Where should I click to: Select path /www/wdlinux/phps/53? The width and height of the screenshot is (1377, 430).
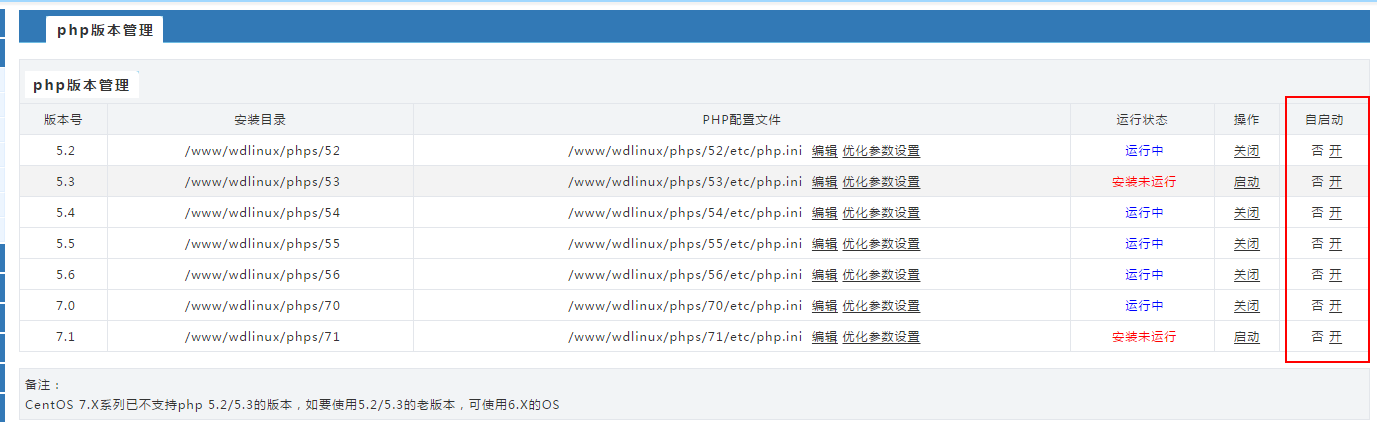tap(262, 182)
